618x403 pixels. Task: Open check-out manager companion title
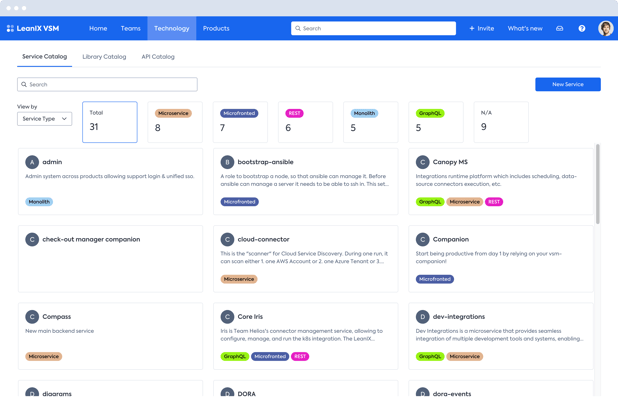[x=91, y=239]
